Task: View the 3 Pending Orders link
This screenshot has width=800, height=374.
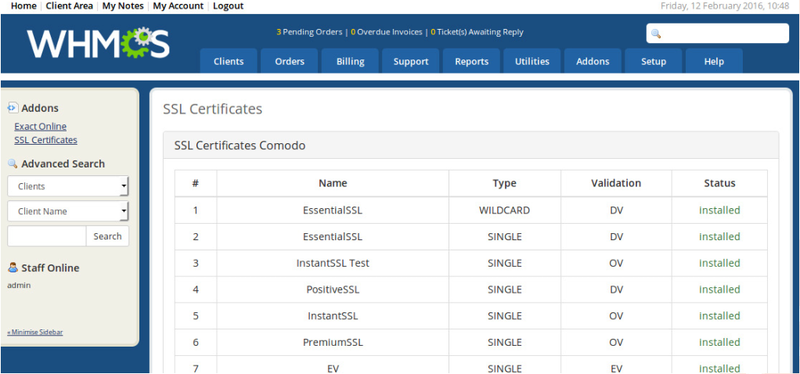Action: (x=309, y=32)
